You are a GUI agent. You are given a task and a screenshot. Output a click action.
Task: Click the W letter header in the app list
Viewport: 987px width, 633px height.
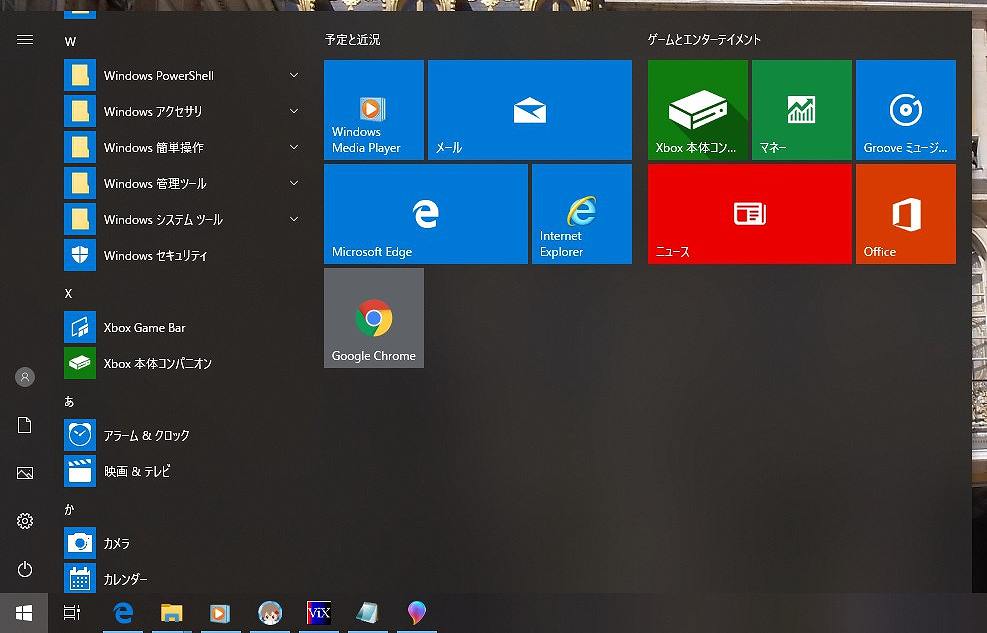(x=70, y=42)
